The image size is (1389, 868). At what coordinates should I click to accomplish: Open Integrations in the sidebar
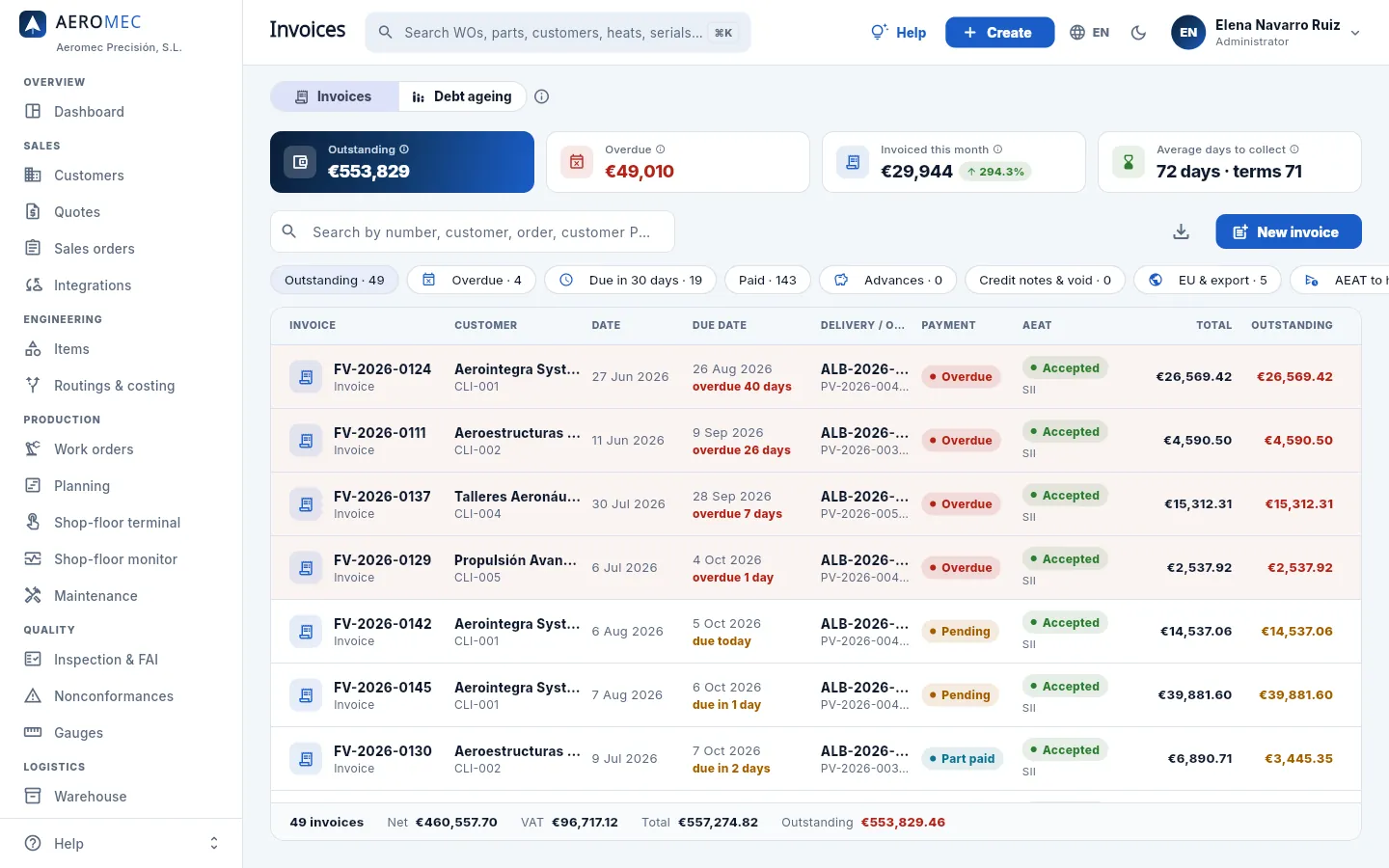pyautogui.click(x=121, y=285)
